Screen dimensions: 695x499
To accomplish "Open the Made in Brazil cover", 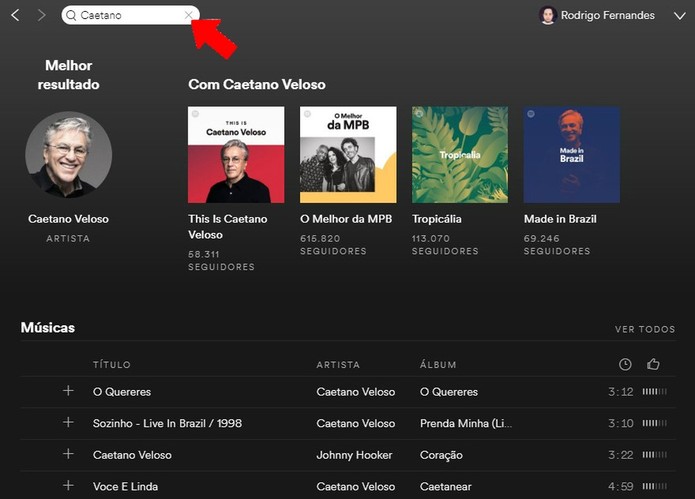I will (x=572, y=155).
